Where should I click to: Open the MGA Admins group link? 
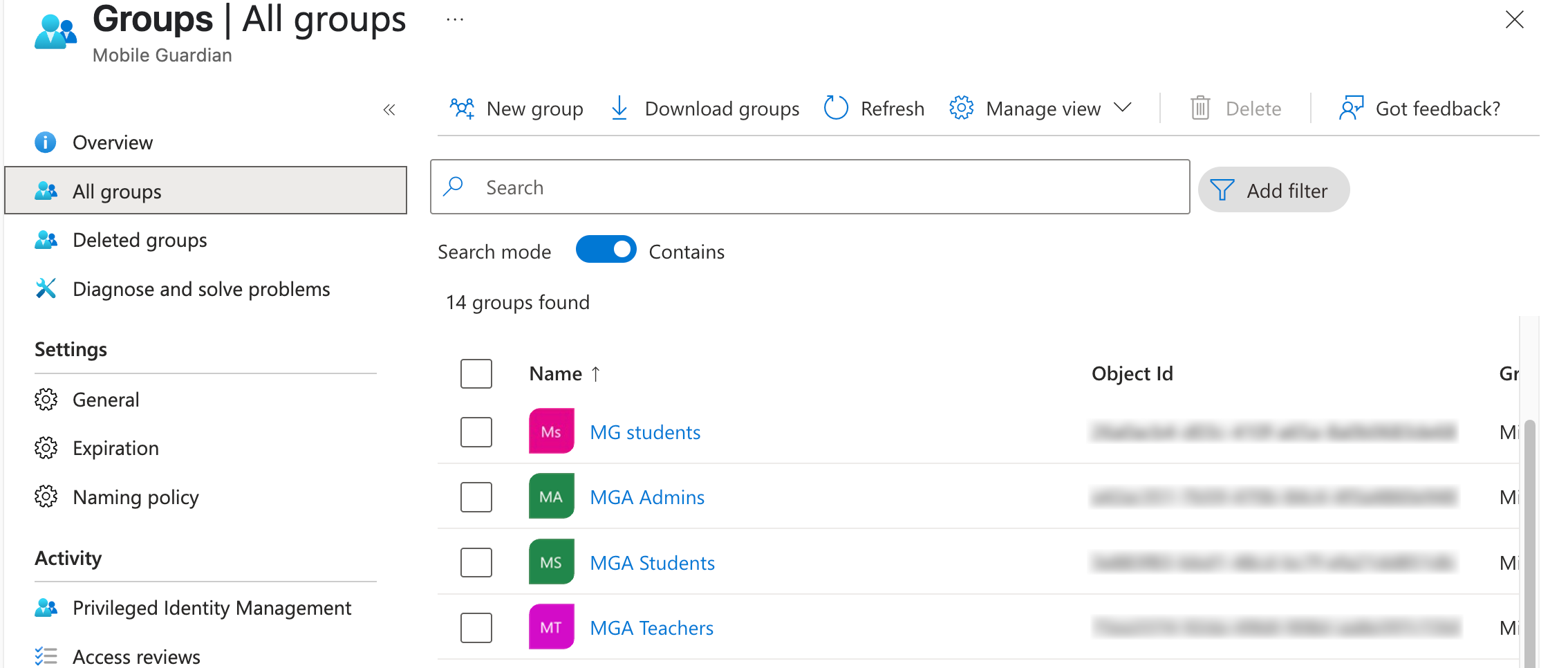[647, 497]
